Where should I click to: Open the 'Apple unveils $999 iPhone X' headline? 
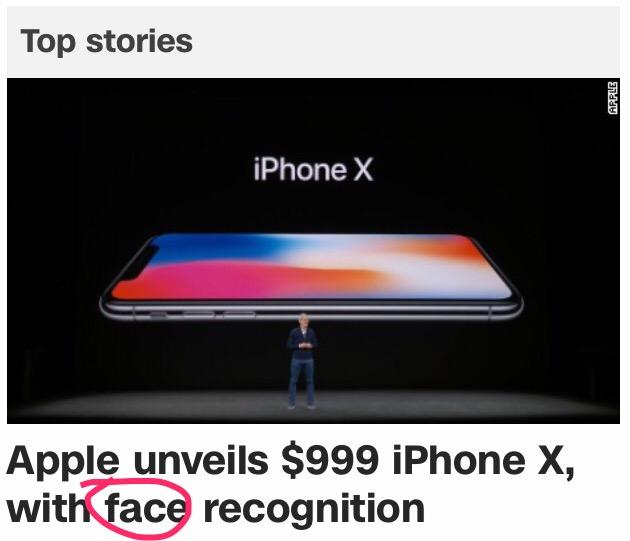point(290,484)
